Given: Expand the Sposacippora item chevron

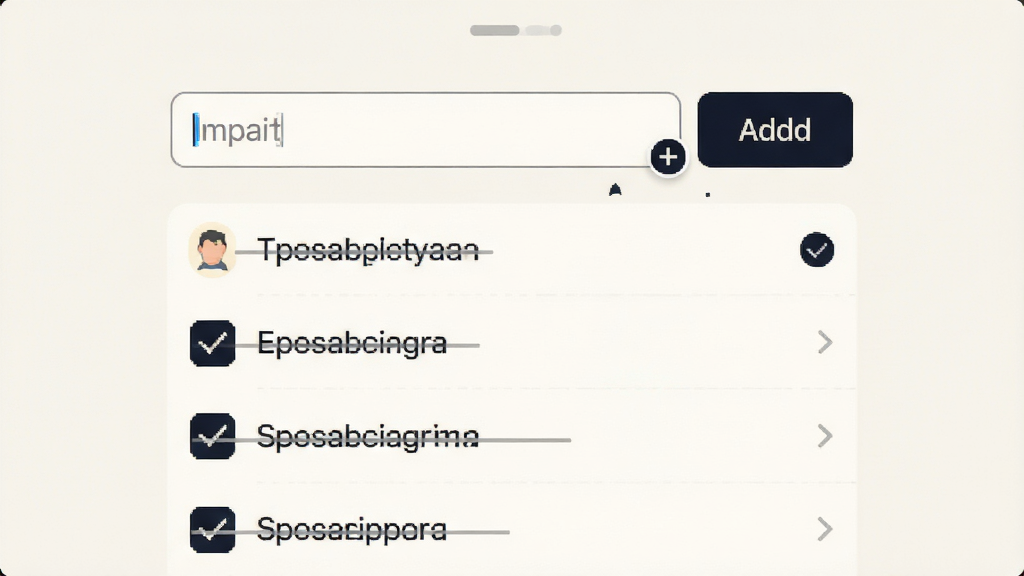Looking at the screenshot, I should 825,529.
